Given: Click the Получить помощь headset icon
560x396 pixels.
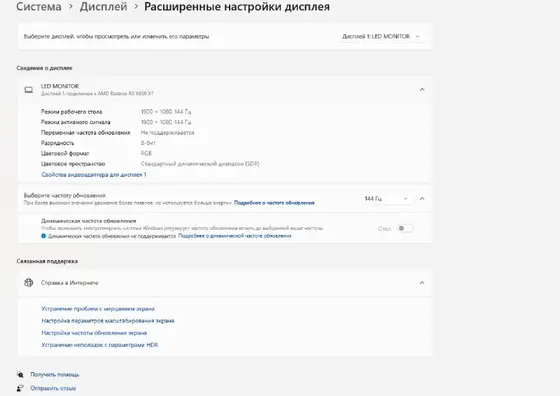Looking at the screenshot, I should click(20, 375).
